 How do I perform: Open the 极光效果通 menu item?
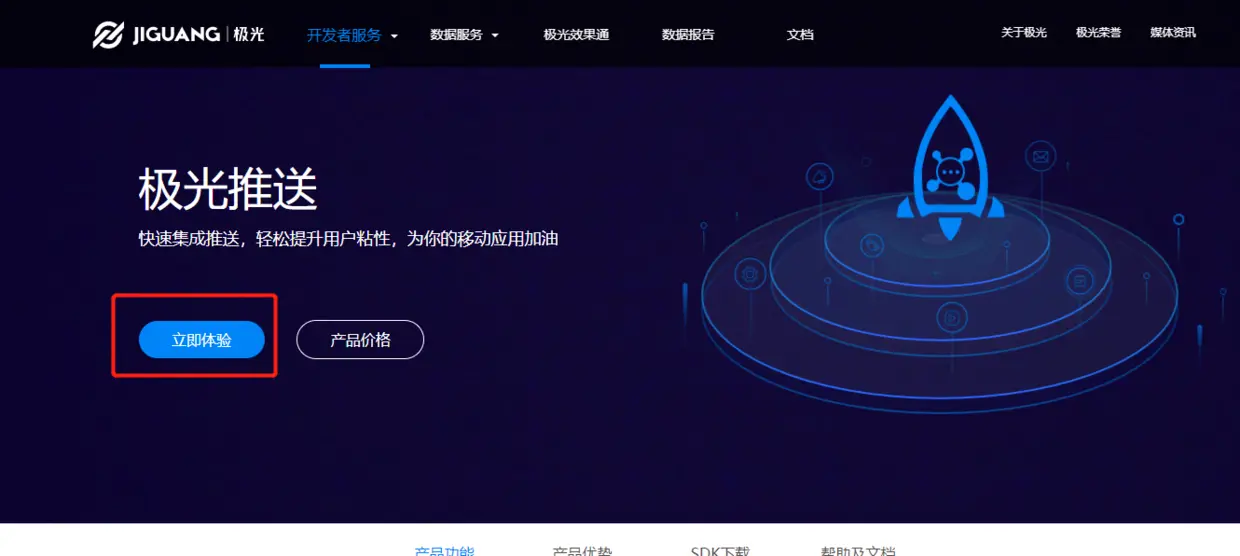tap(576, 34)
